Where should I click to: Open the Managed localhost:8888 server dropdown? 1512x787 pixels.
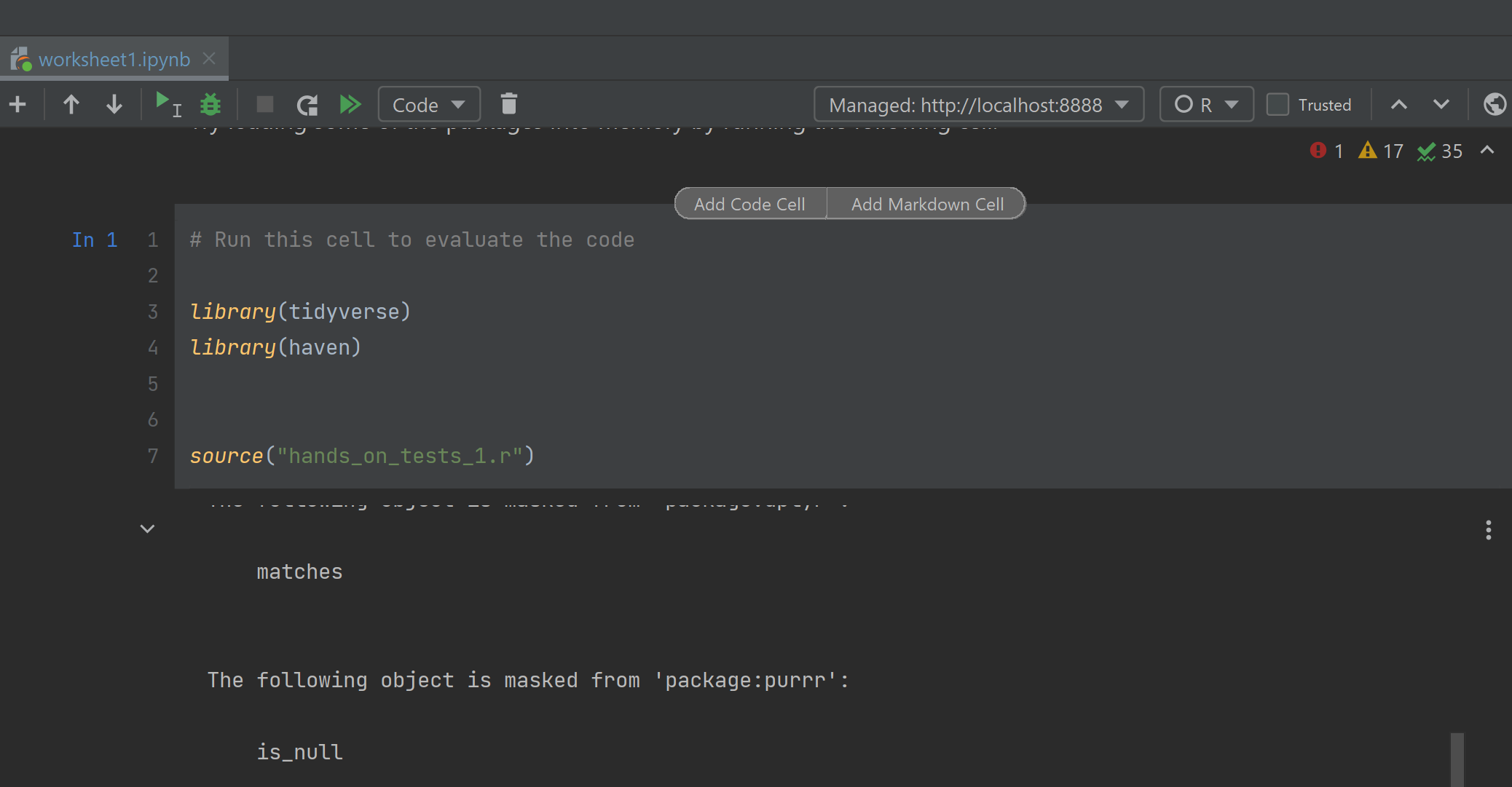(x=978, y=105)
